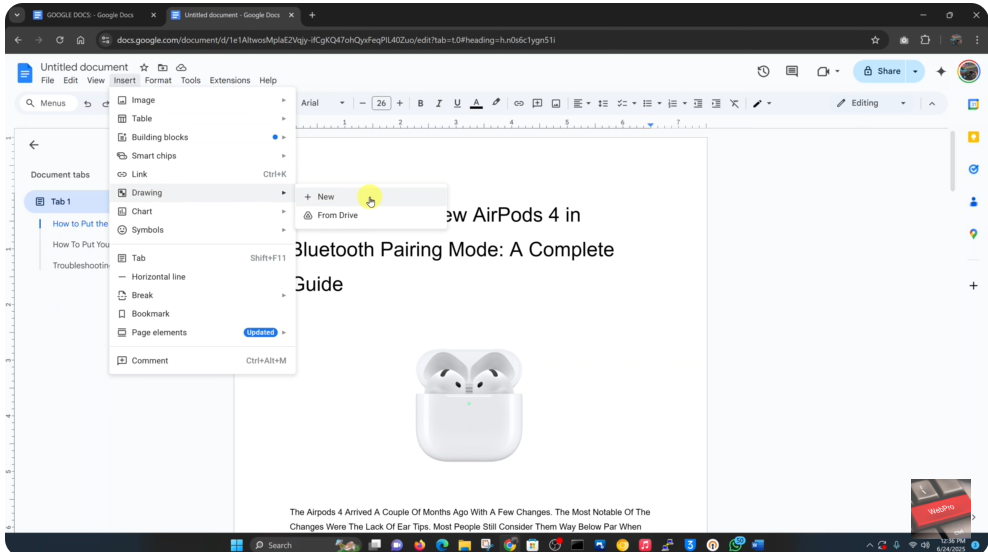The width and height of the screenshot is (988, 552).
Task: Open the Share options dropdown arrow
Action: pyautogui.click(x=916, y=71)
